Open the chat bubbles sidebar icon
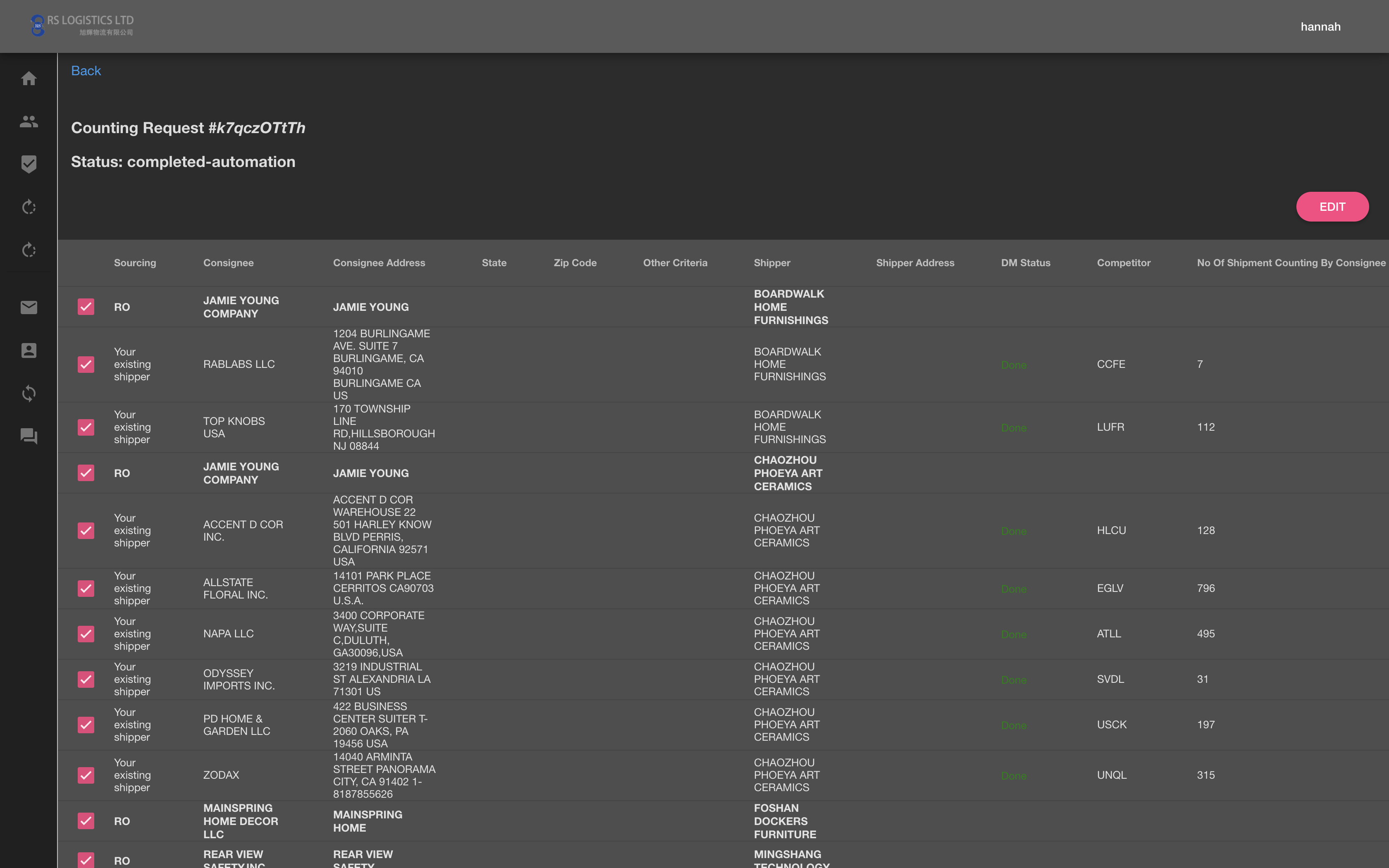 29,436
